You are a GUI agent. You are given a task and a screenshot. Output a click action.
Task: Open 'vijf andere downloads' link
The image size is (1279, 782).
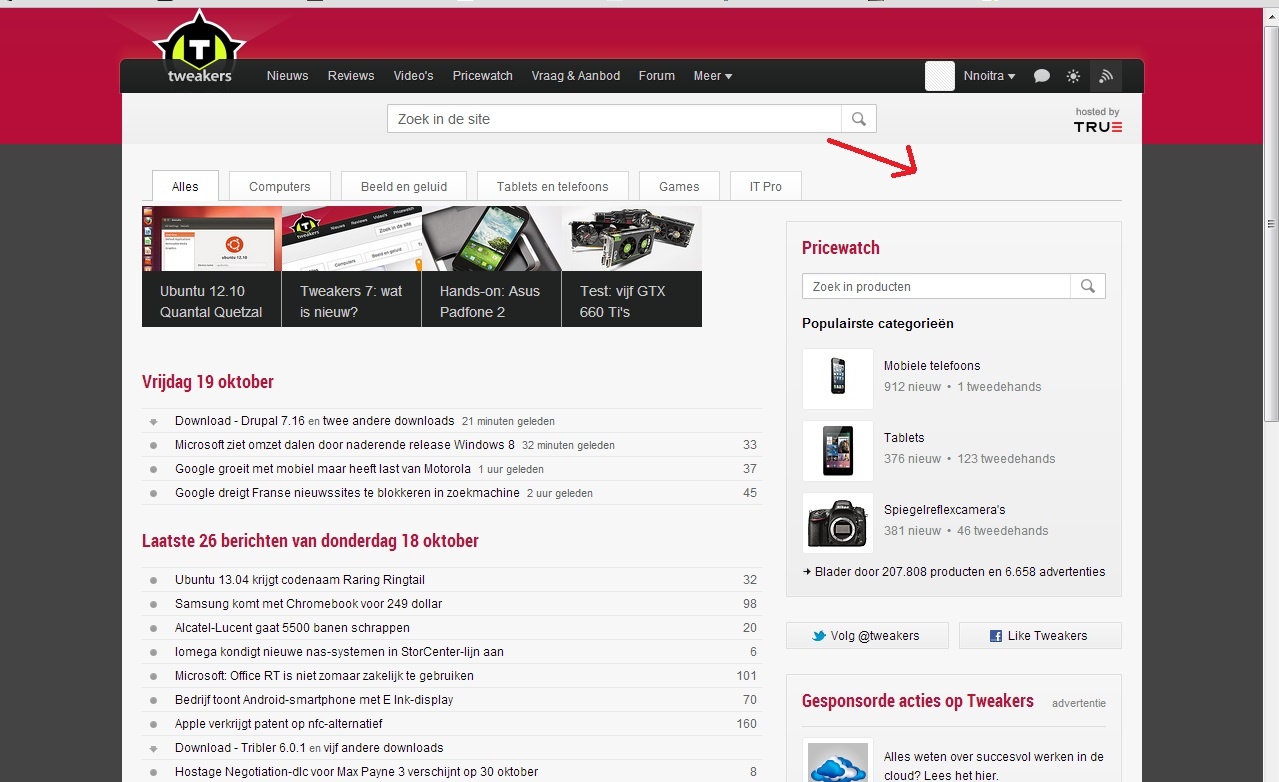pyautogui.click(x=384, y=748)
